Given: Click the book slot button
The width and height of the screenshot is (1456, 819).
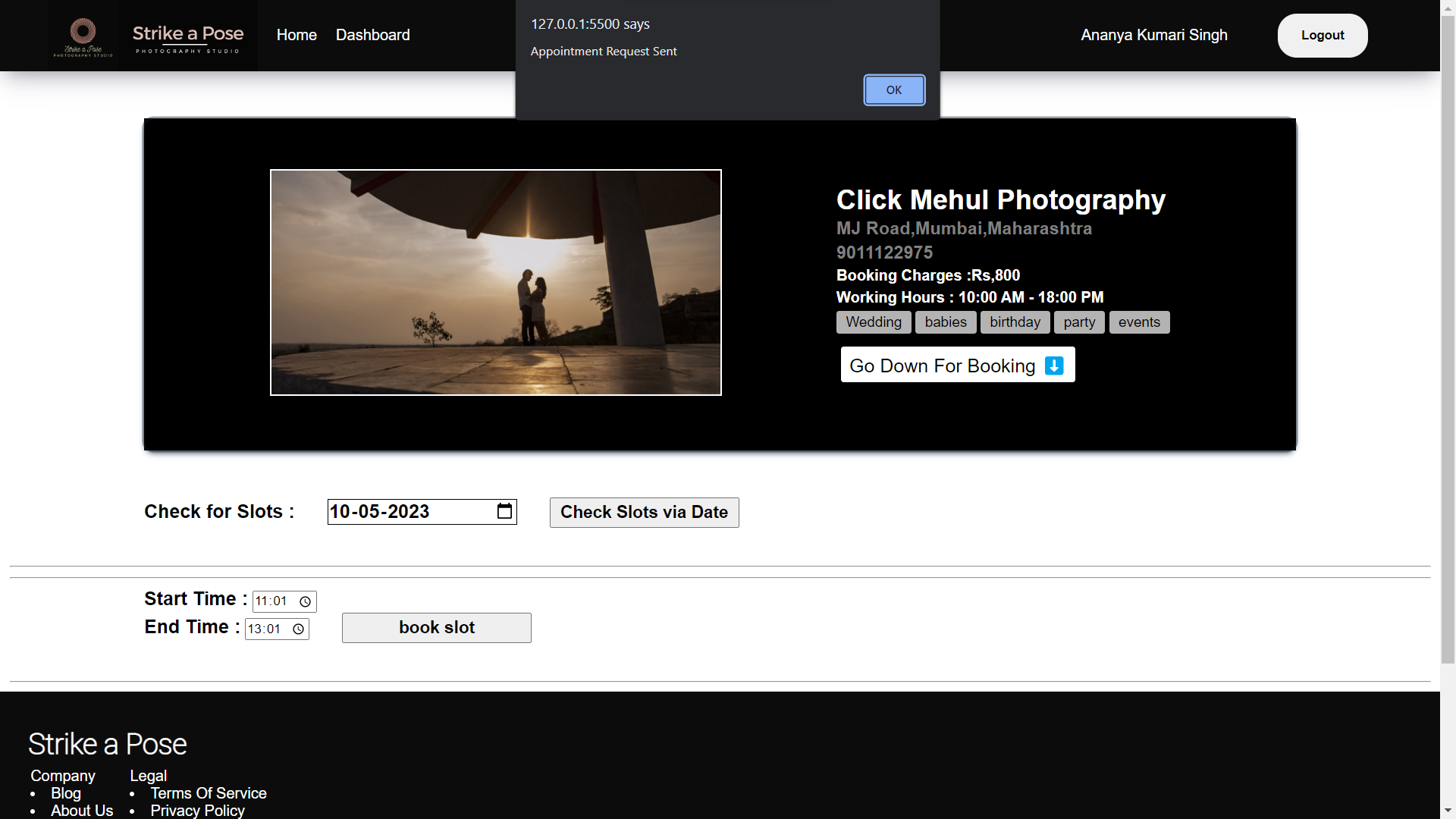Looking at the screenshot, I should 437,628.
